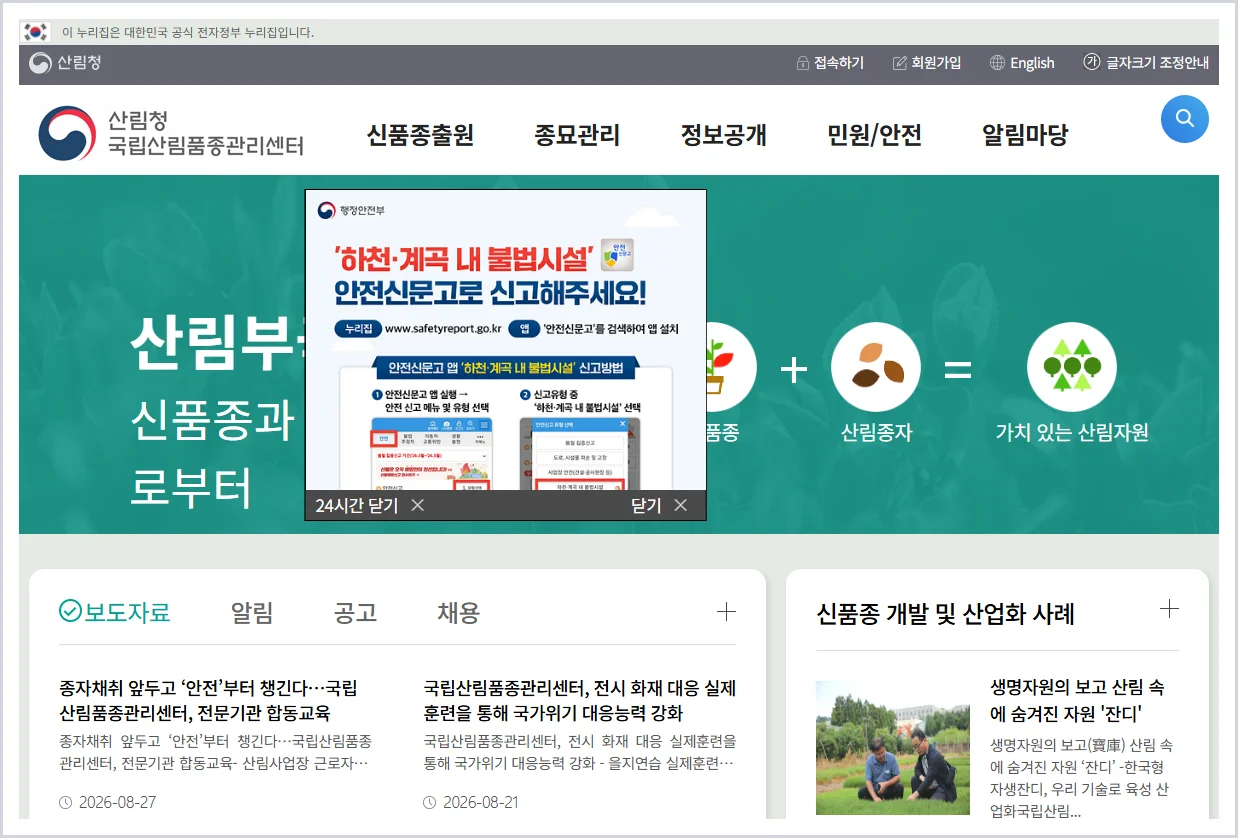Screen dimensions: 1238x838
Task: Click the globe icon beside English
Action: pyautogui.click(x=997, y=63)
